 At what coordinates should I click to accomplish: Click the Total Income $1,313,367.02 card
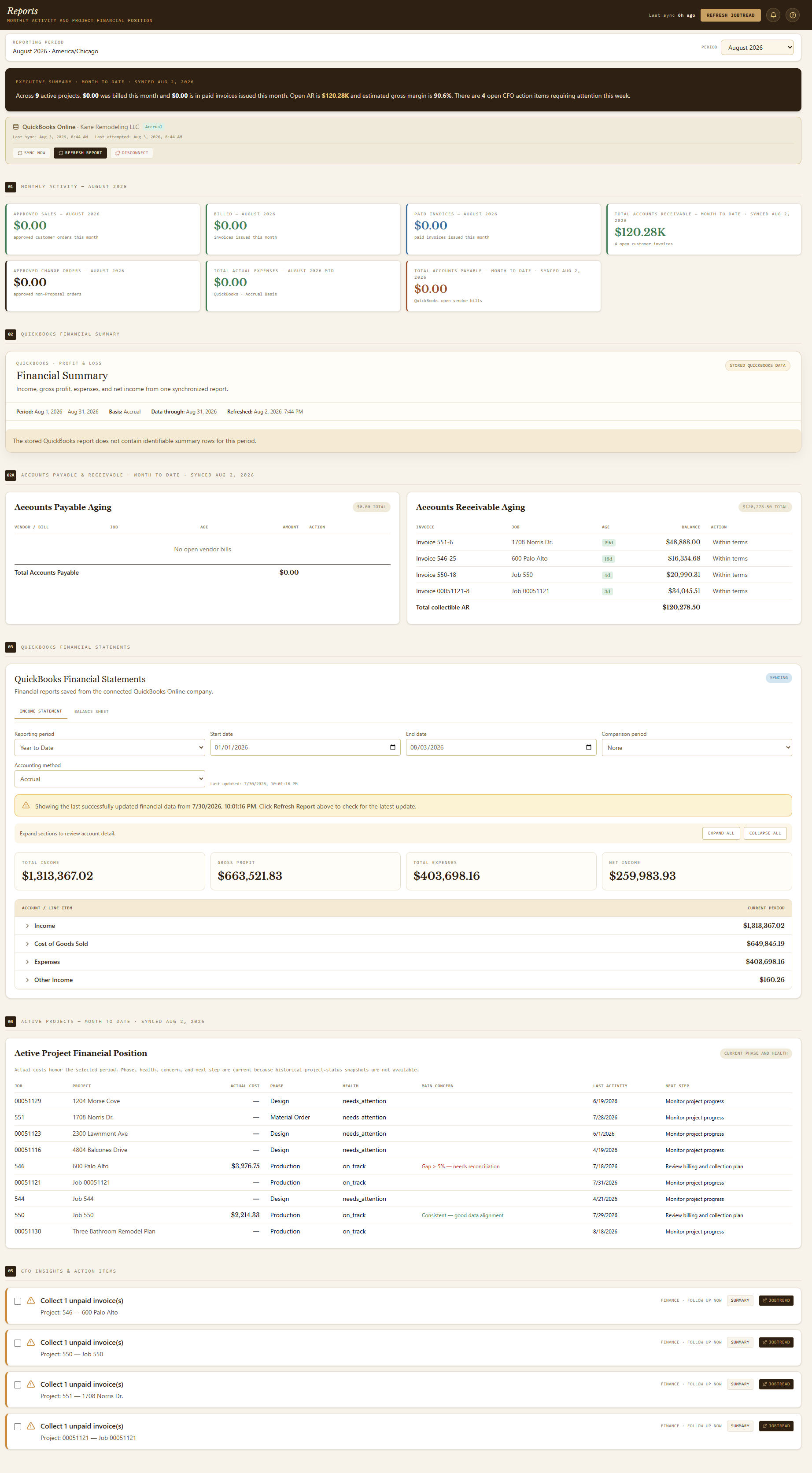(110, 871)
